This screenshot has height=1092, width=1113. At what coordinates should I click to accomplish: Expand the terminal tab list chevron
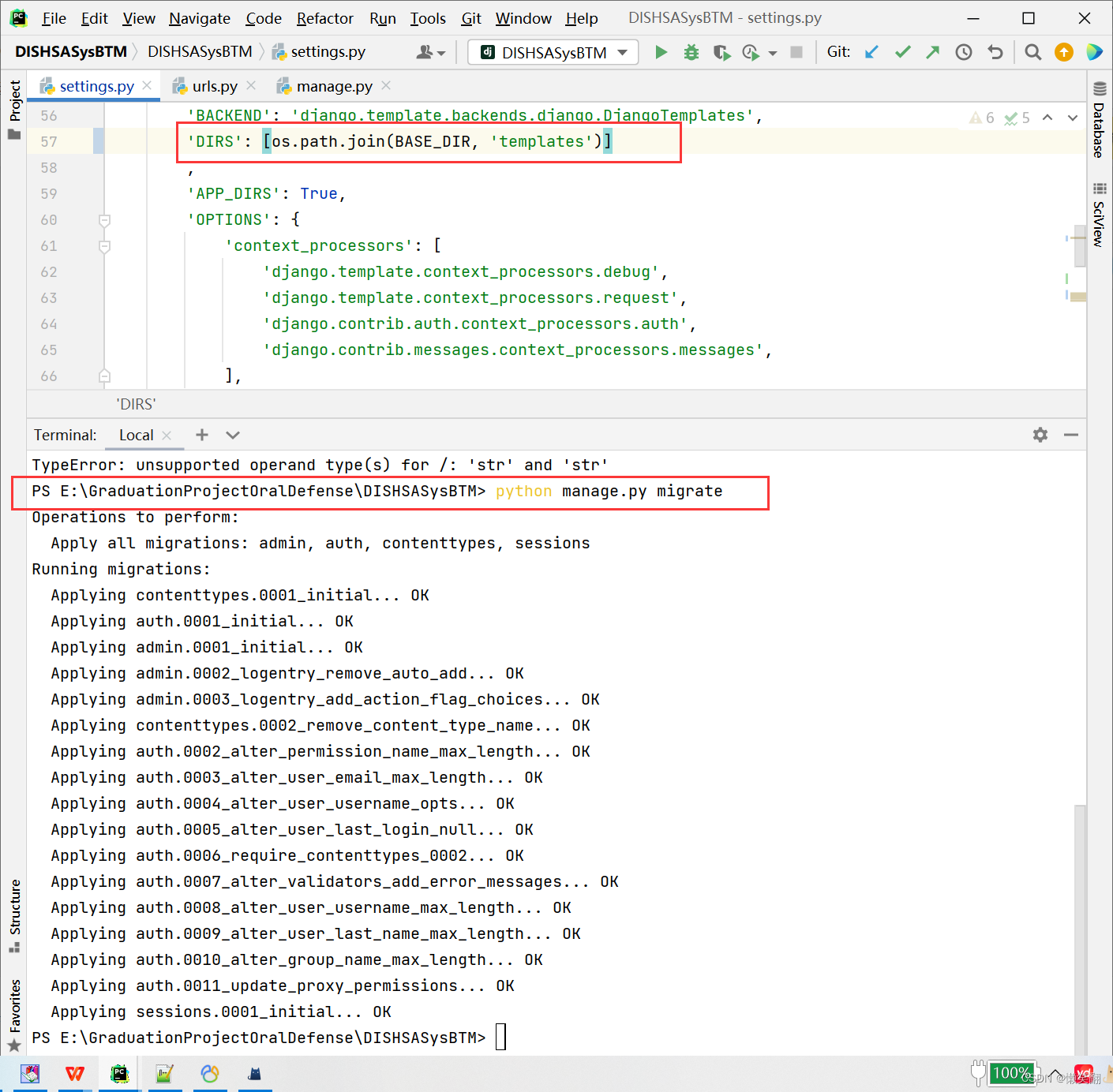click(232, 435)
